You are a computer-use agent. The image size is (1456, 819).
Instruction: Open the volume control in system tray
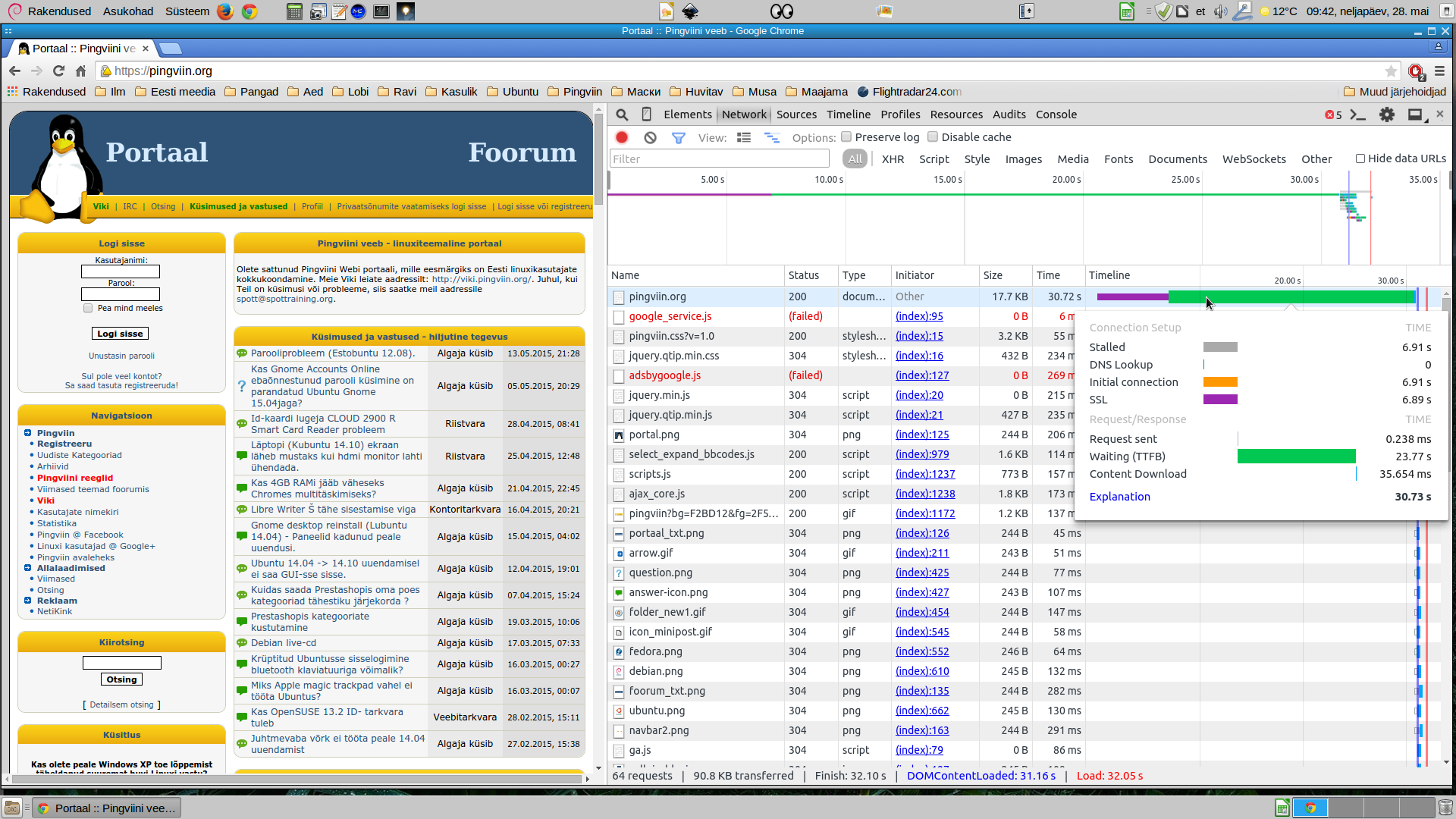pos(1219,11)
